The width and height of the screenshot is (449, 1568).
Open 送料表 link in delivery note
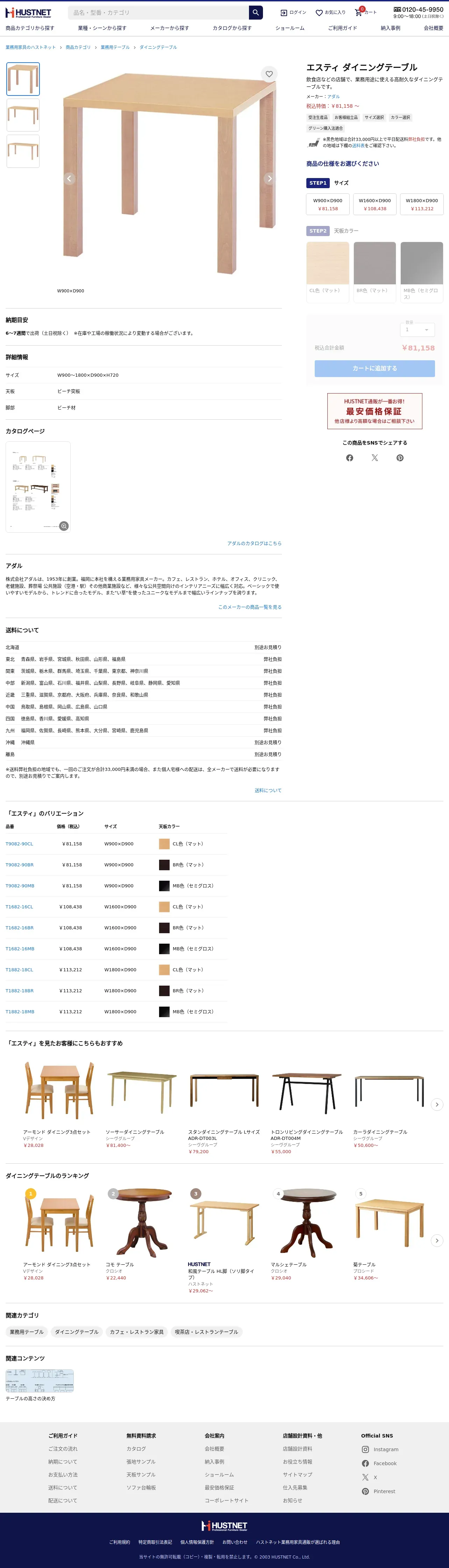(x=358, y=146)
